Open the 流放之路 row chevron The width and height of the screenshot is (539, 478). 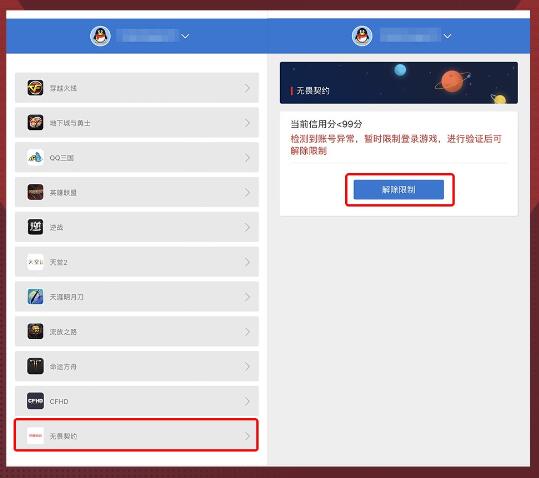[247, 332]
